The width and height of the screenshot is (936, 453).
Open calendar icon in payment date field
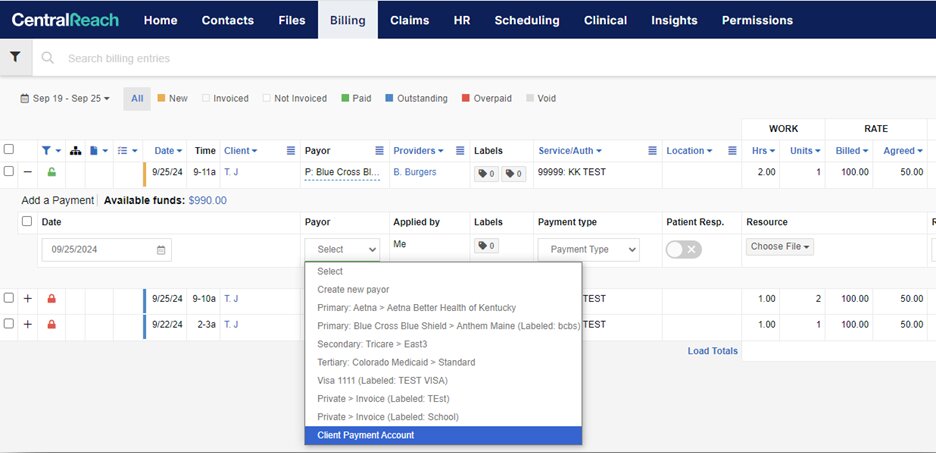[161, 250]
